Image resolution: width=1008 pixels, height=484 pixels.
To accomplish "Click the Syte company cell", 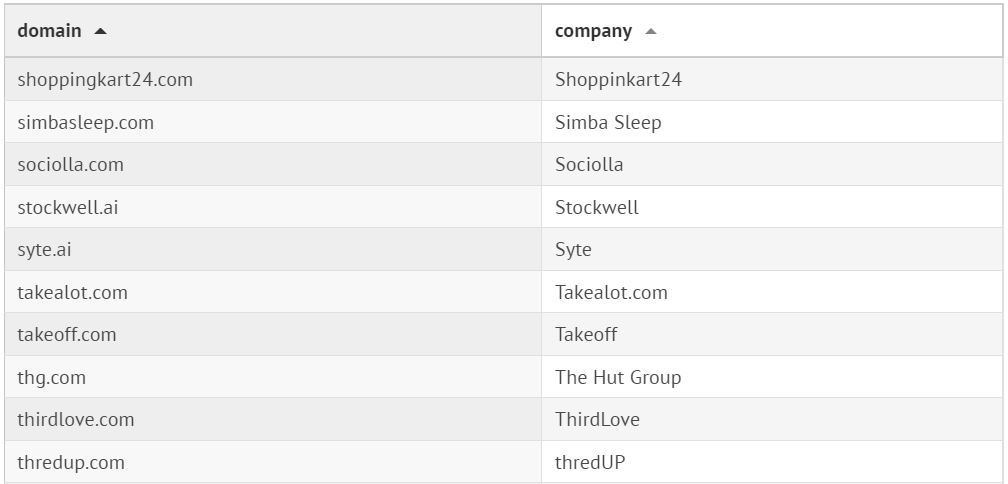I will tap(573, 250).
